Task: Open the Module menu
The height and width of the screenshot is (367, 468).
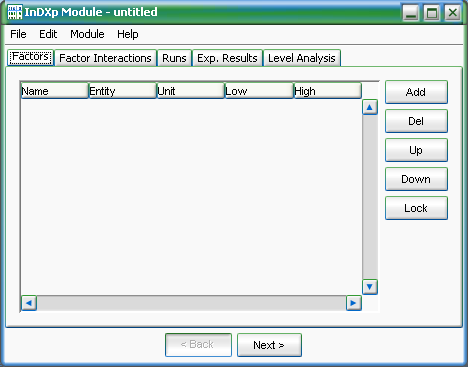Action: click(x=87, y=34)
